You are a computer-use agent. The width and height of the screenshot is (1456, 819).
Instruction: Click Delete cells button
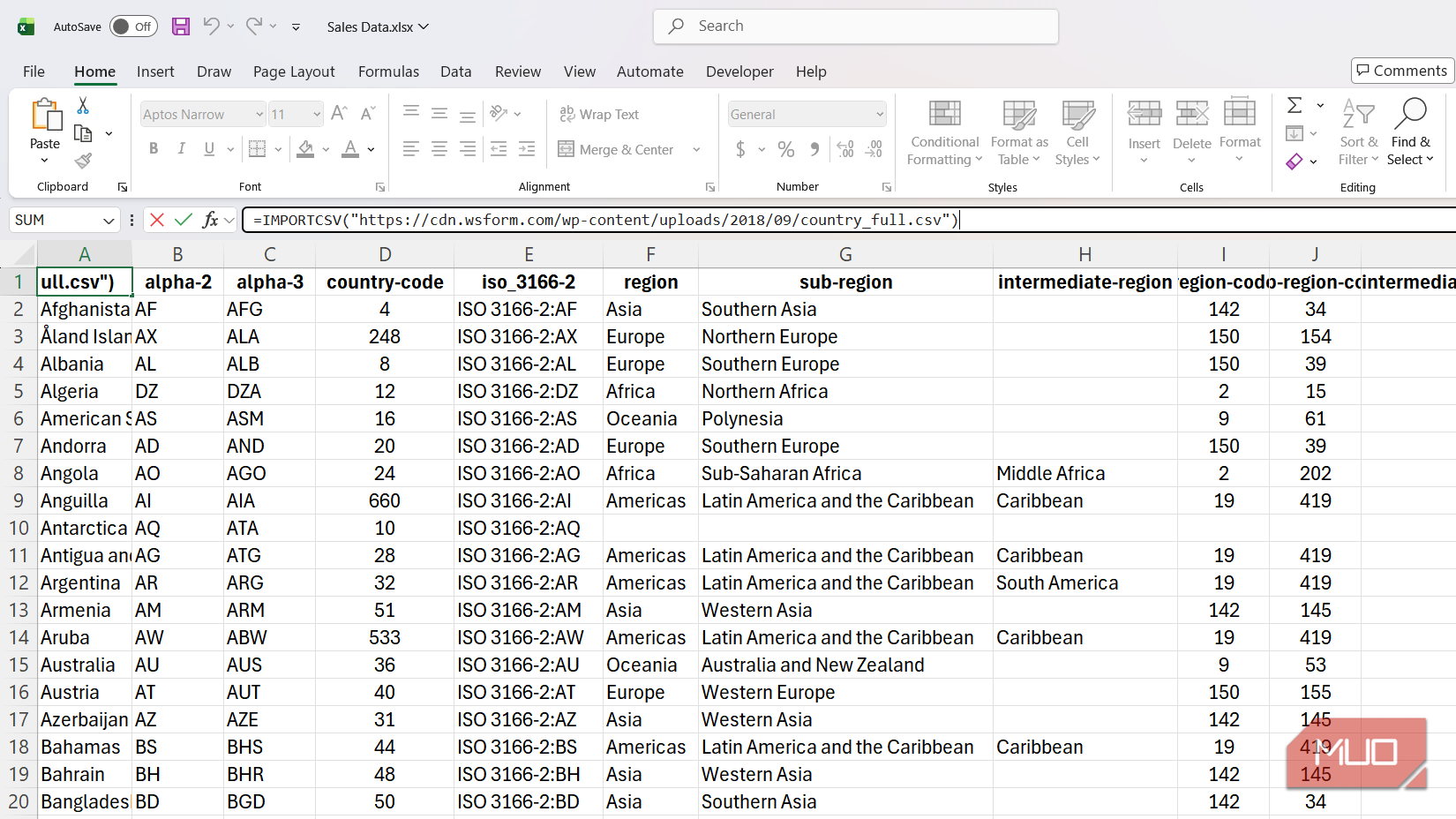pyautogui.click(x=1192, y=132)
